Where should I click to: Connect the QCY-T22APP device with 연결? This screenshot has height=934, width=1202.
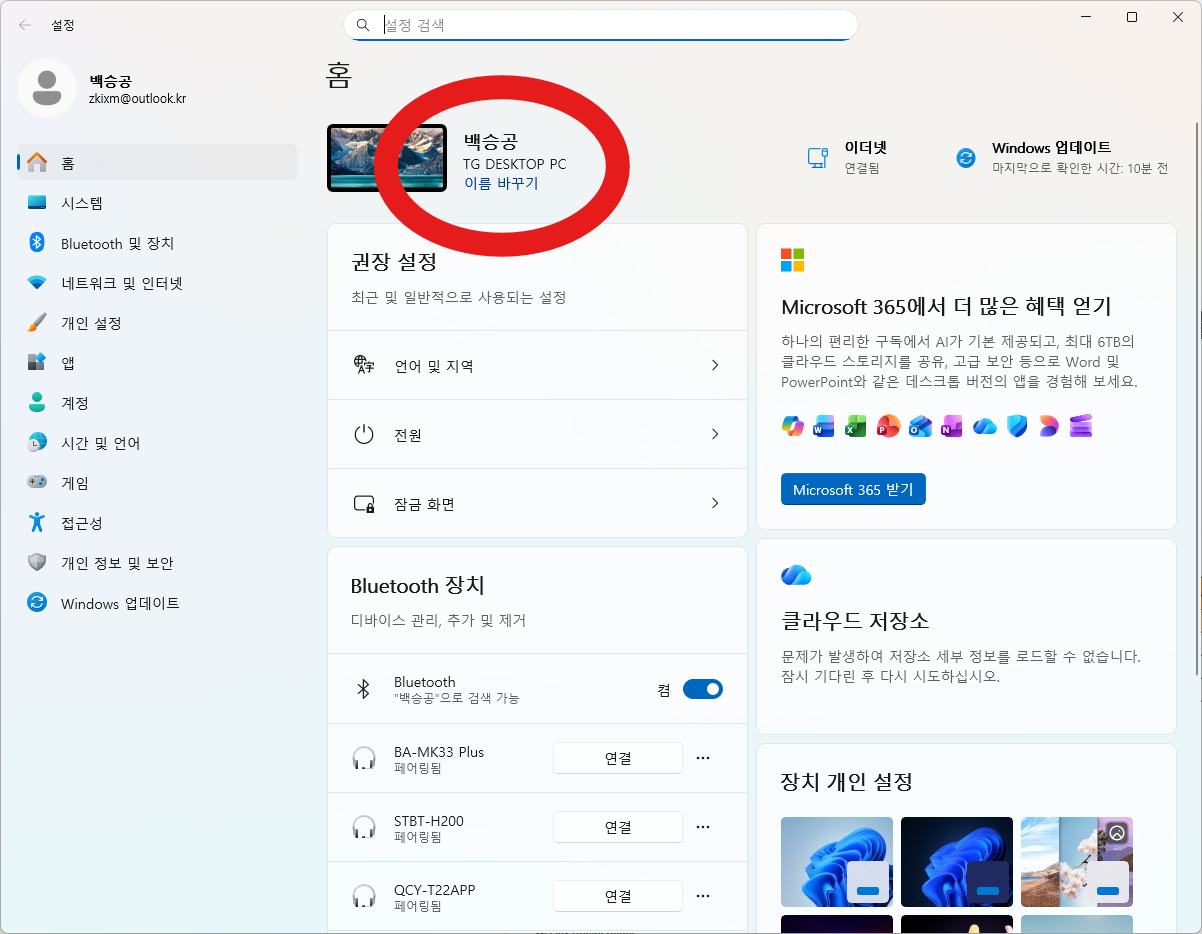click(x=617, y=896)
